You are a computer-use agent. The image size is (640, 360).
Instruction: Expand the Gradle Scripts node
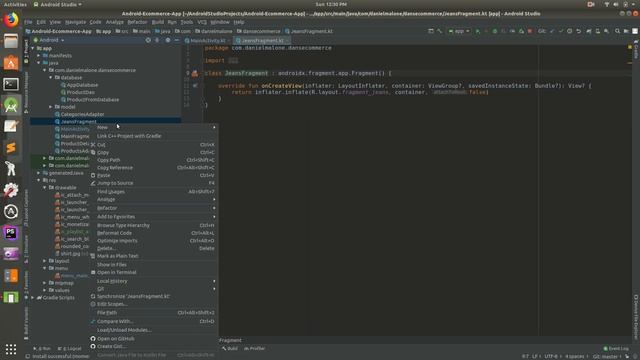(33, 298)
